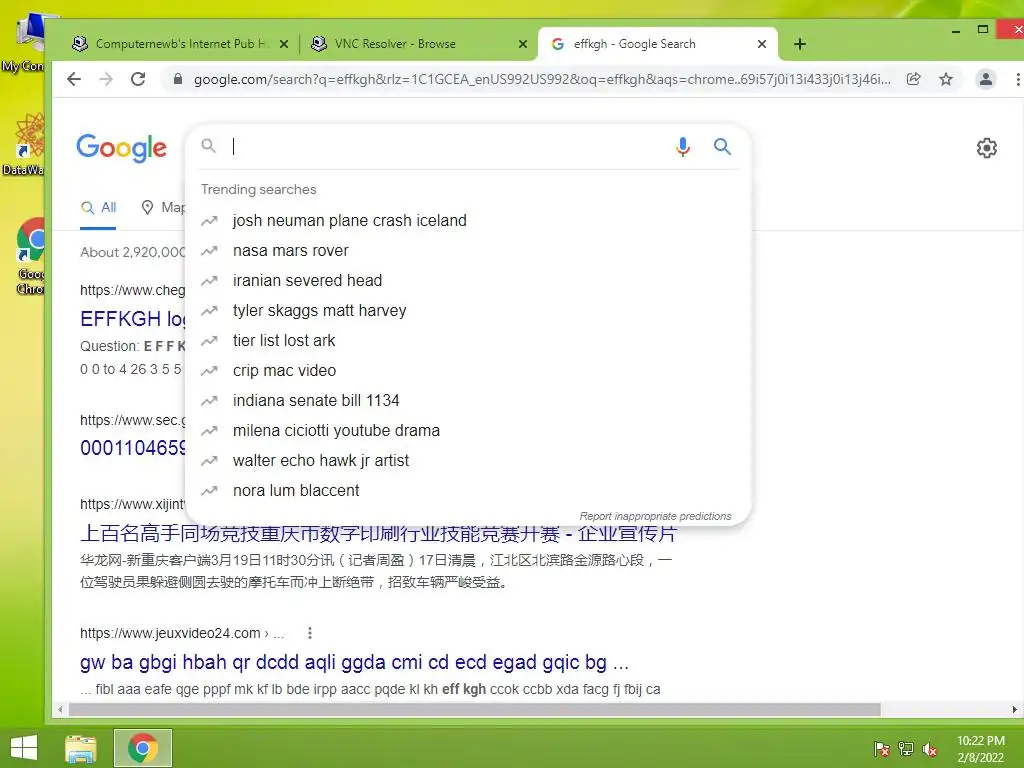Click the Action Center flag tray icon

click(881, 749)
